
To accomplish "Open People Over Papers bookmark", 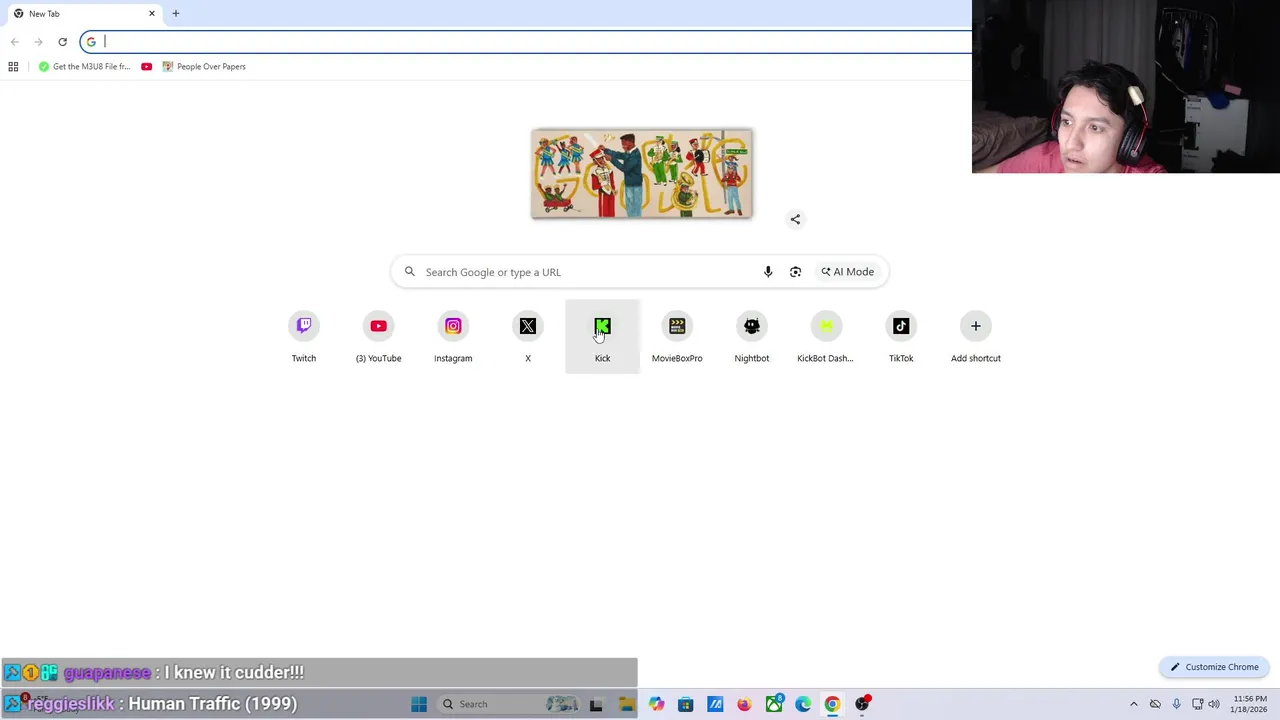I will [204, 67].
